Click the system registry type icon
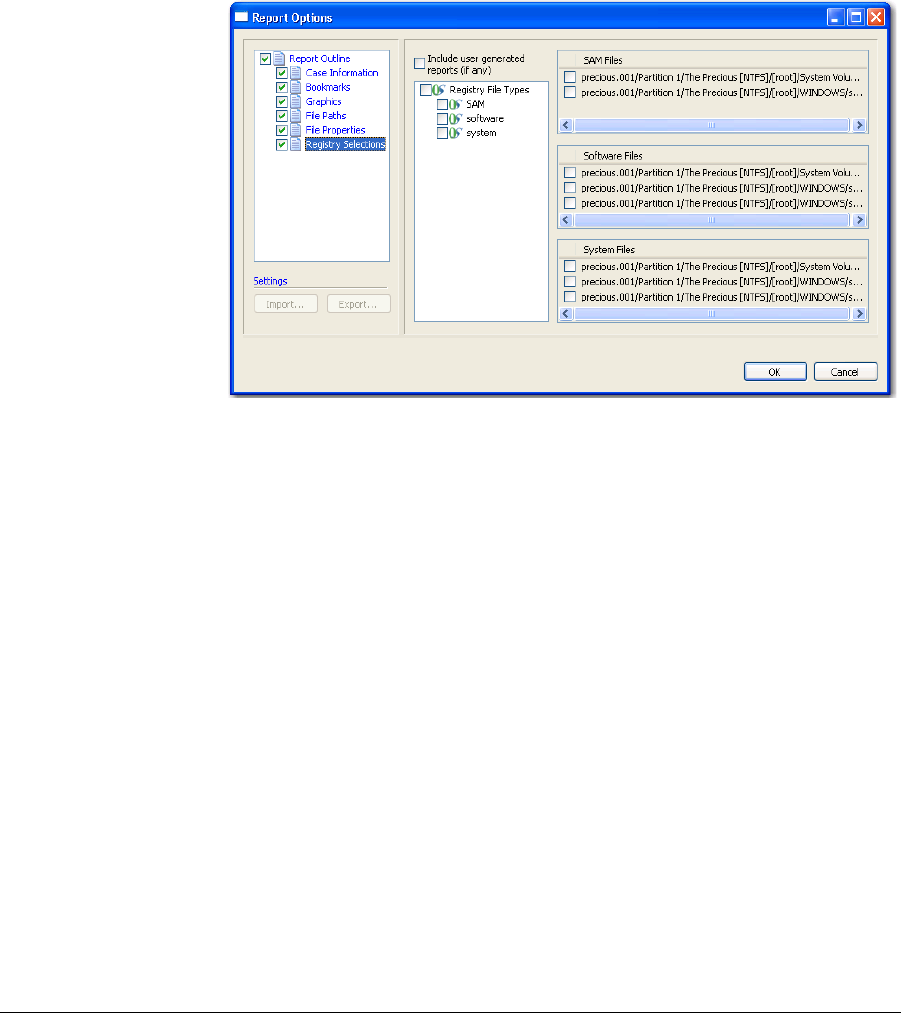This screenshot has width=901, height=1013. click(456, 132)
